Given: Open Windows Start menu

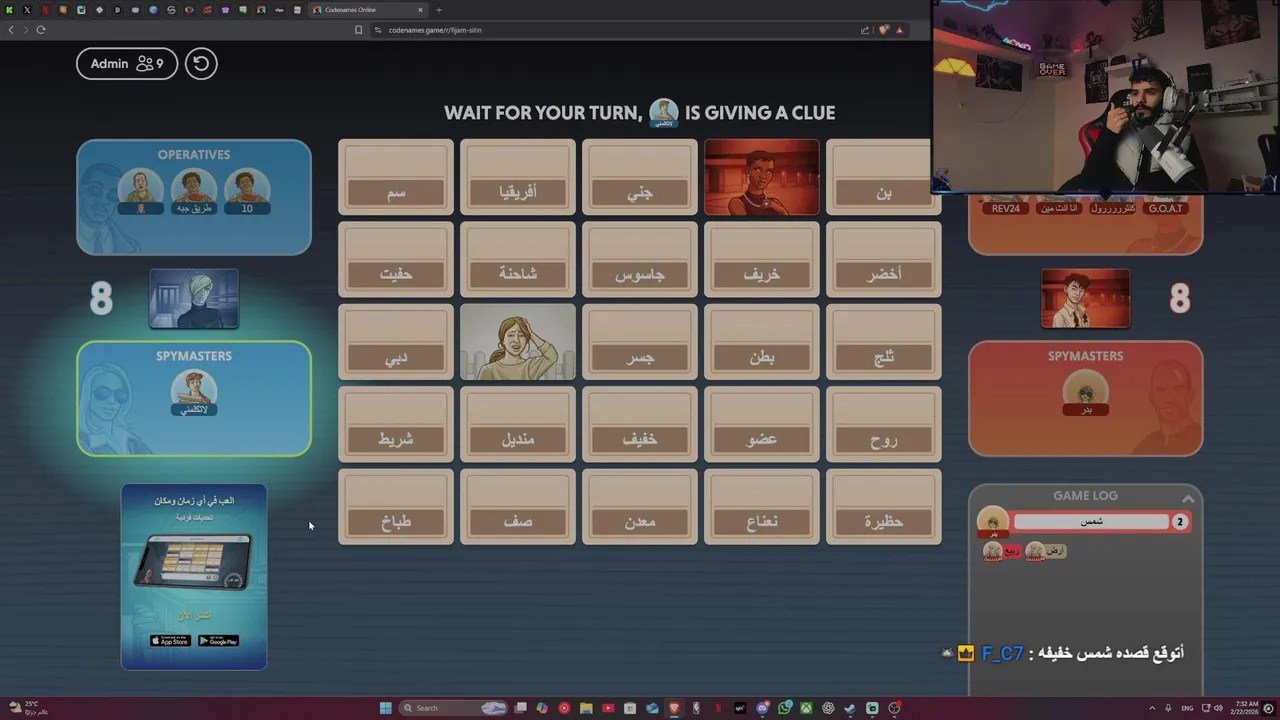Looking at the screenshot, I should point(386,708).
